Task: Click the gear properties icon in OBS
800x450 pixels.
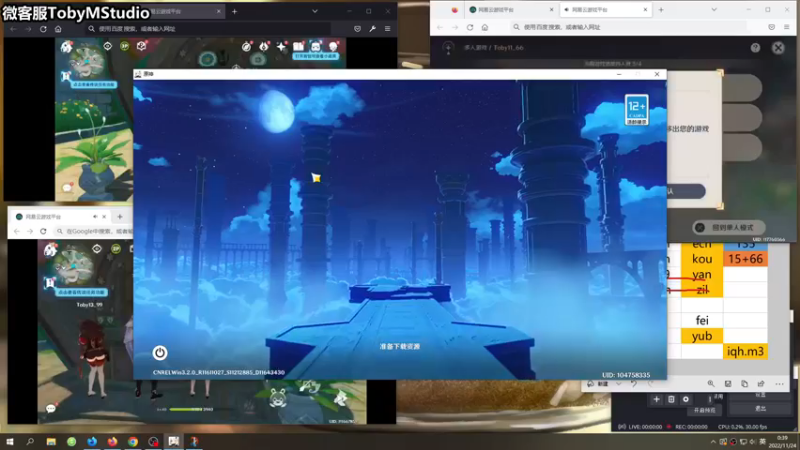Action: point(686,399)
